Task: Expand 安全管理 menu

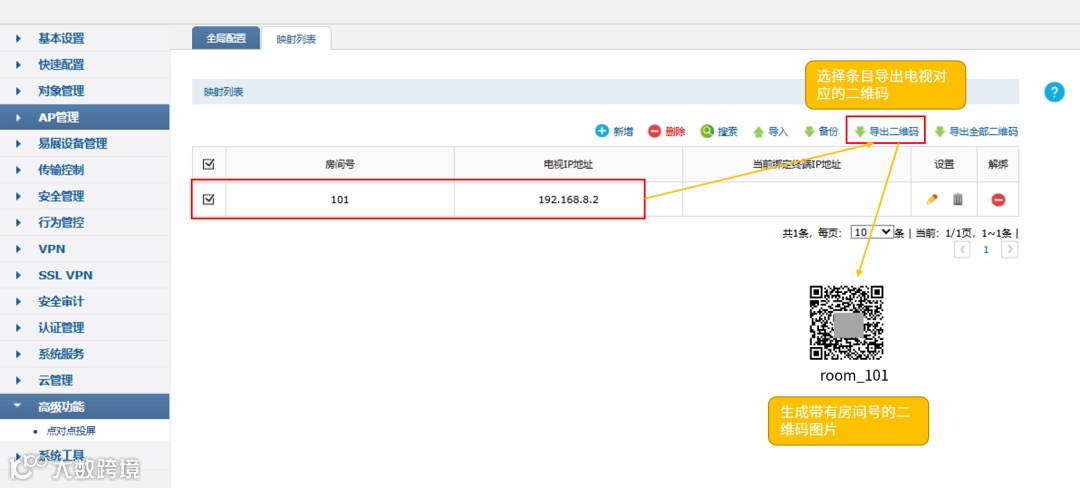Action: [x=85, y=196]
